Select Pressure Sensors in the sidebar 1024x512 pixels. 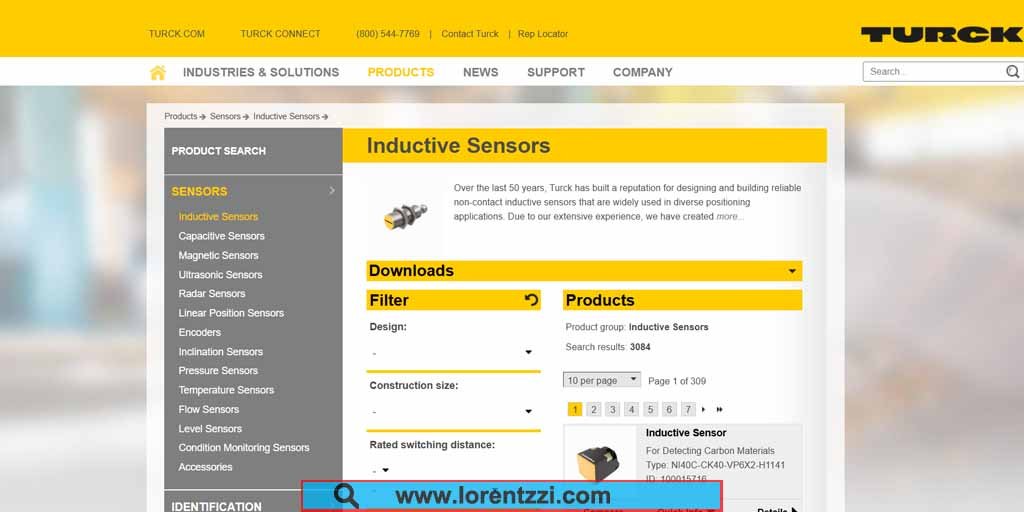click(x=218, y=370)
